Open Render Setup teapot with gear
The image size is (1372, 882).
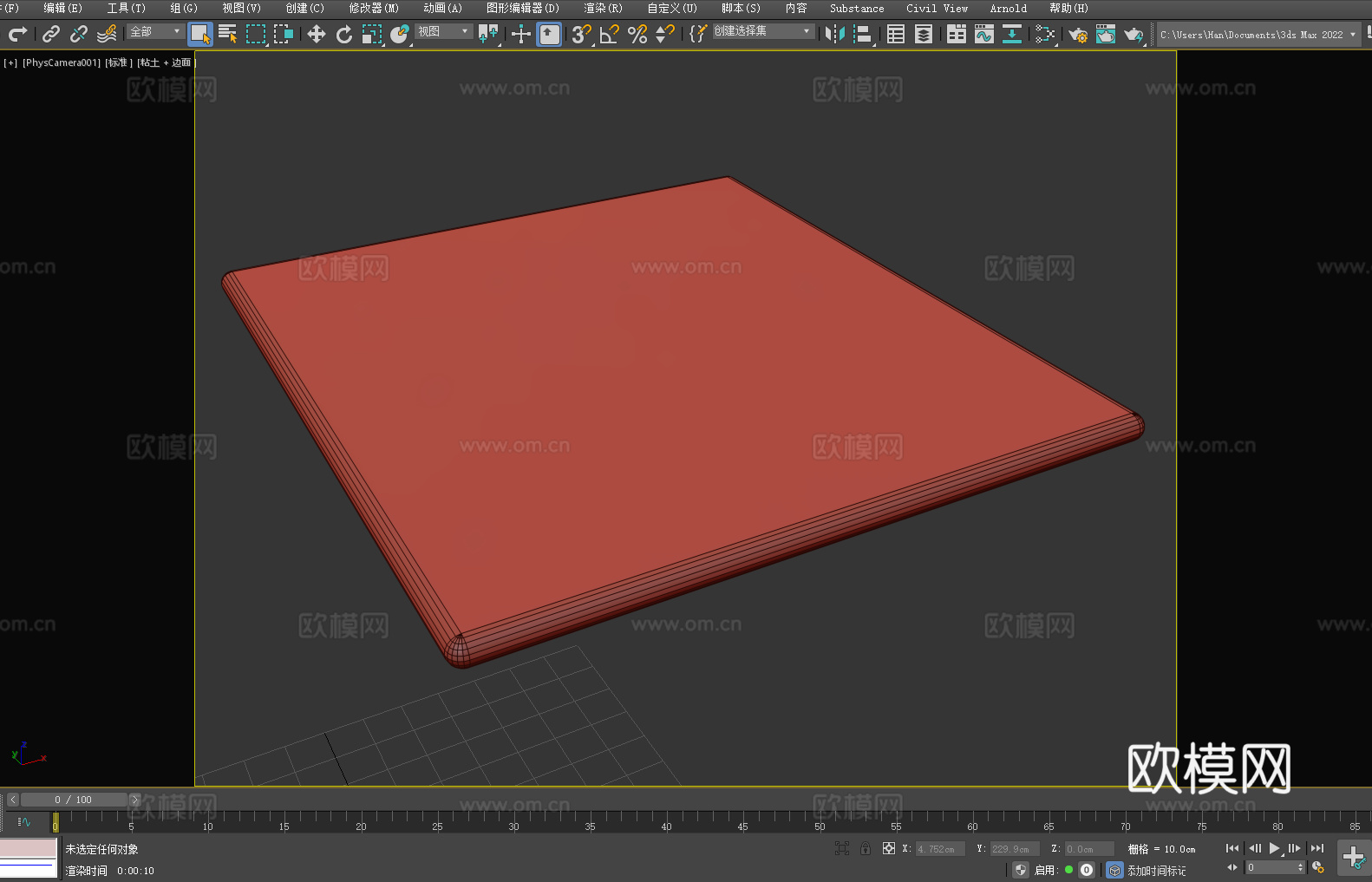pyautogui.click(x=1078, y=34)
